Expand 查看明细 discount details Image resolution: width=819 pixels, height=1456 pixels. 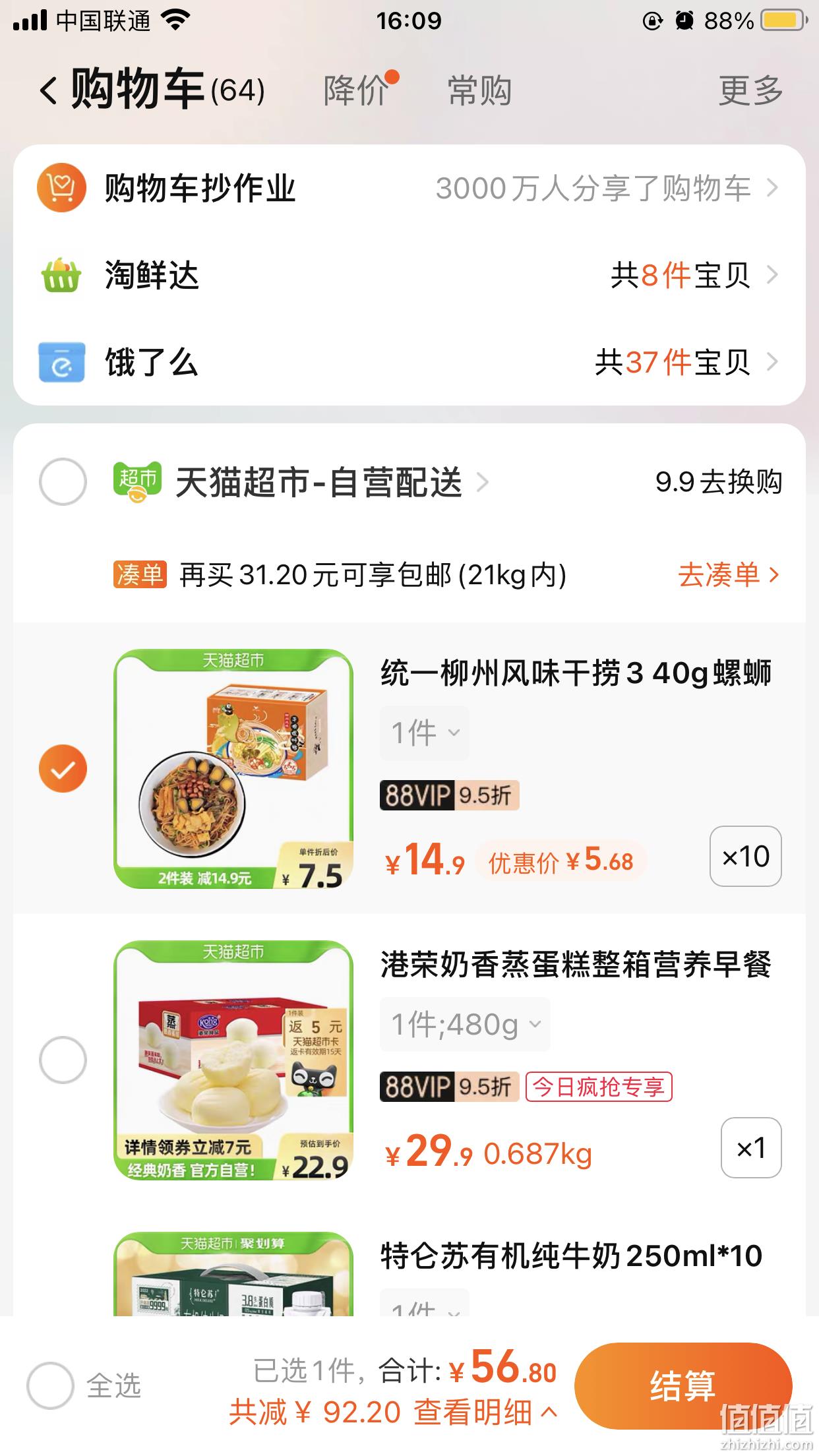[486, 1412]
